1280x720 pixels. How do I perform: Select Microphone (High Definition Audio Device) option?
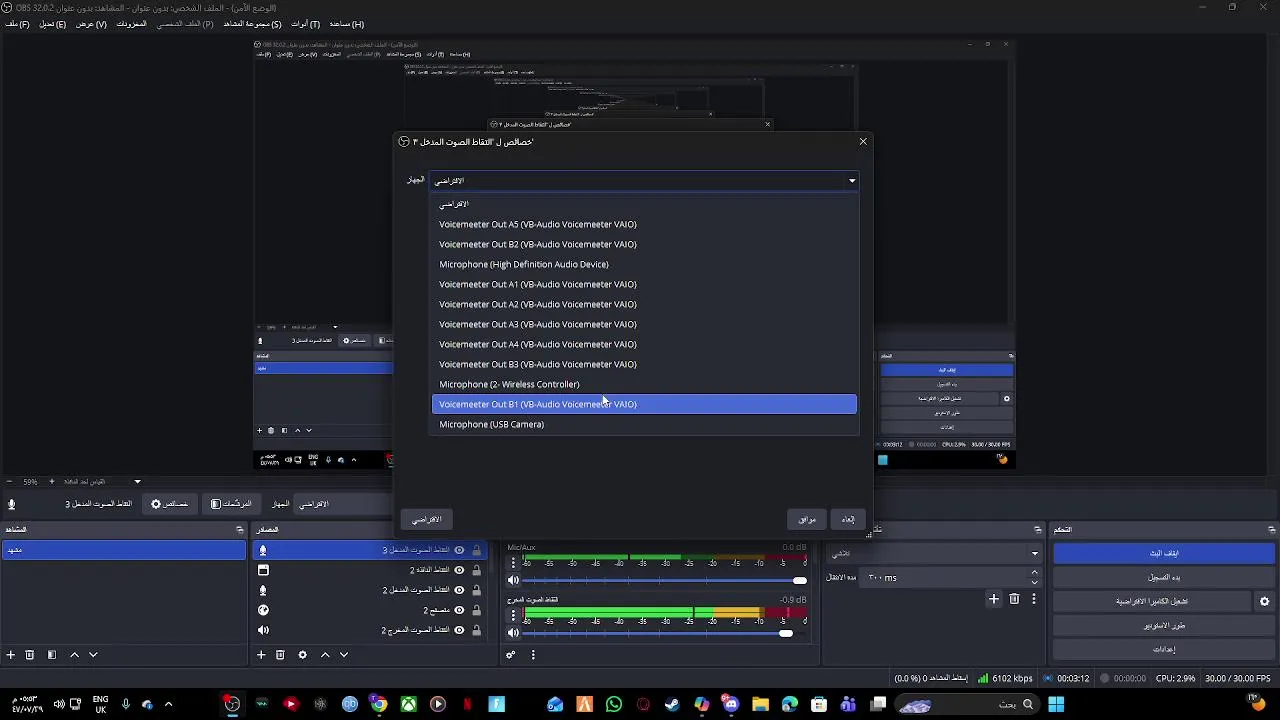(x=644, y=264)
